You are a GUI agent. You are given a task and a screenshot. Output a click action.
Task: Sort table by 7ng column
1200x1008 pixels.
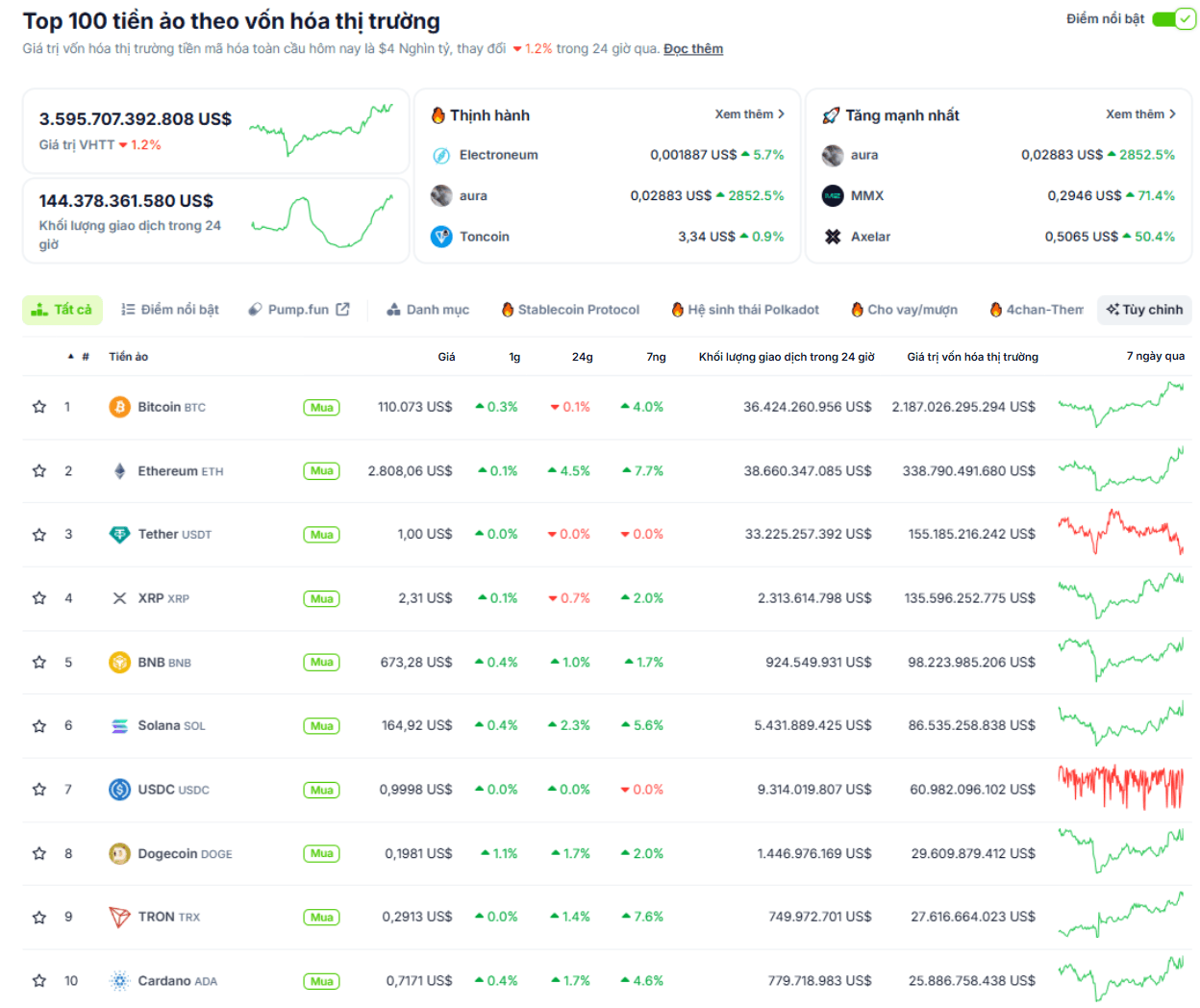656,357
